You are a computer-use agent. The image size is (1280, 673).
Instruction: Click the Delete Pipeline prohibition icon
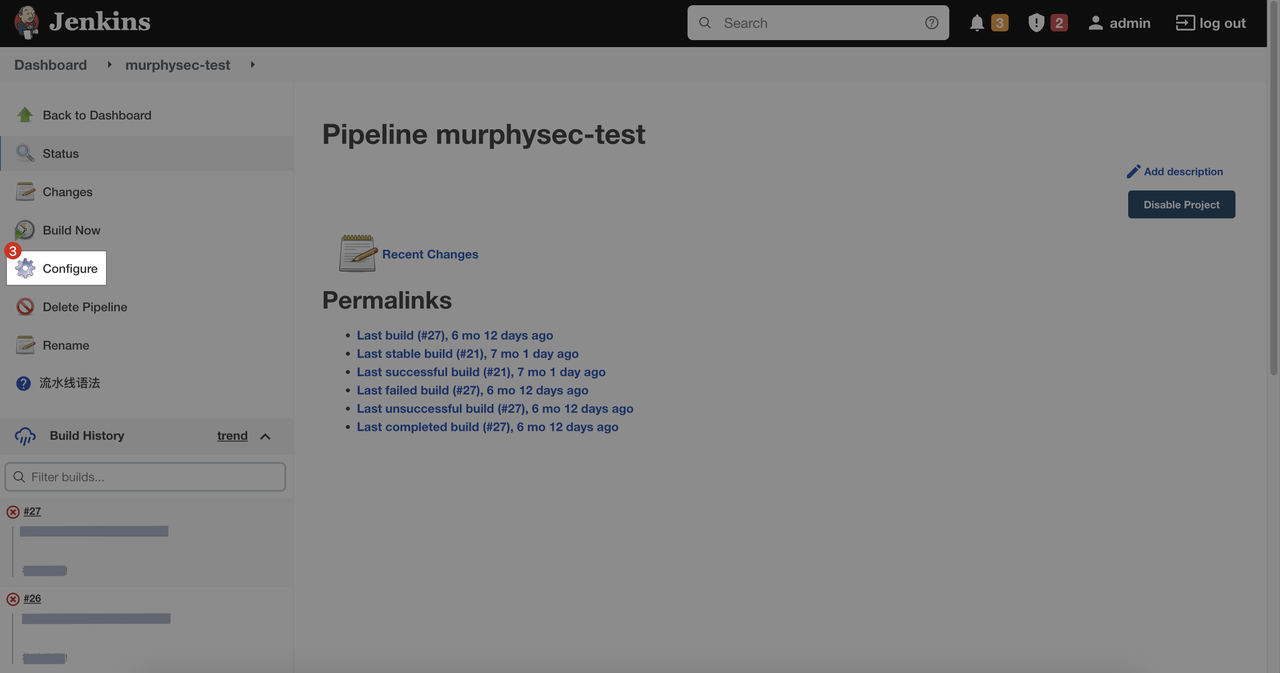[x=25, y=307]
